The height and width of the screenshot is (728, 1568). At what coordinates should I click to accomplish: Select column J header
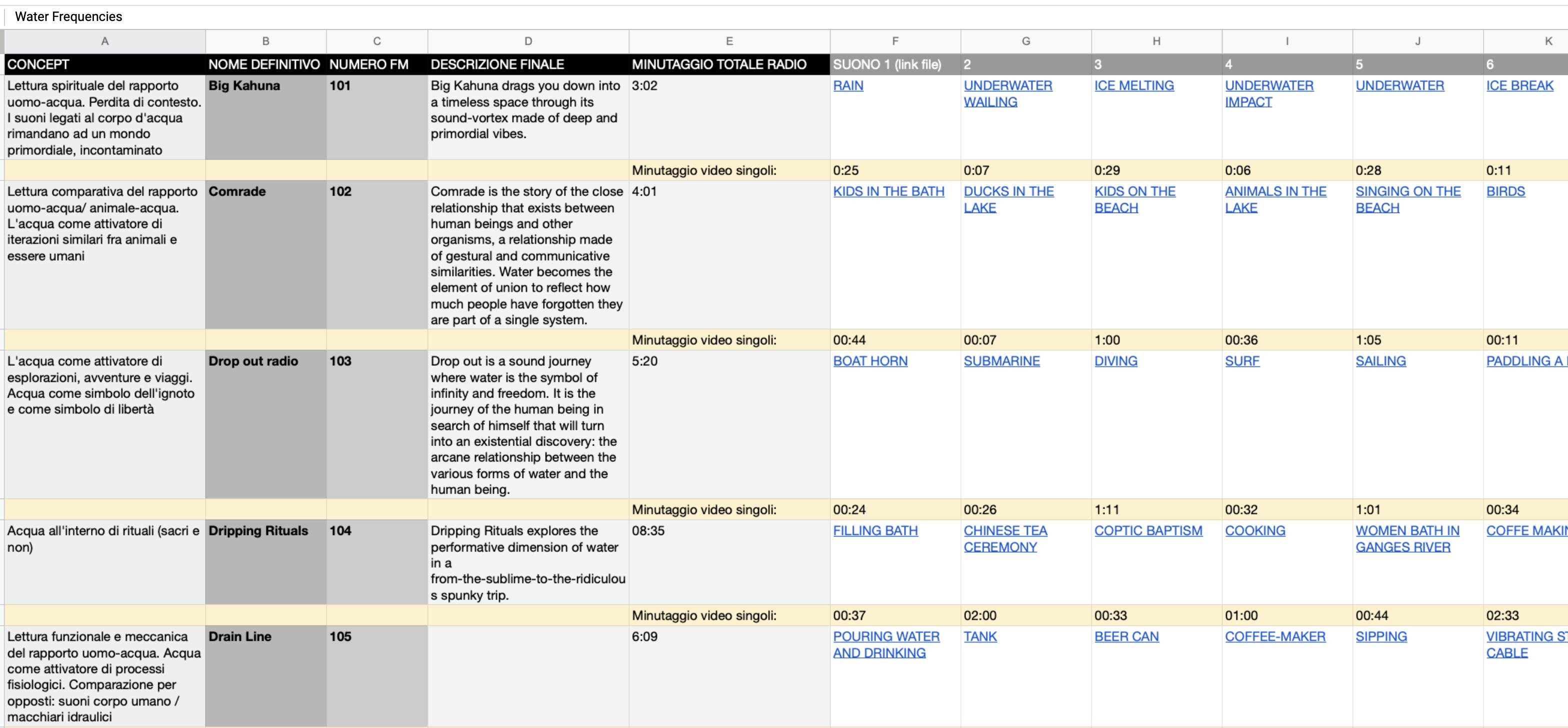coord(1418,41)
